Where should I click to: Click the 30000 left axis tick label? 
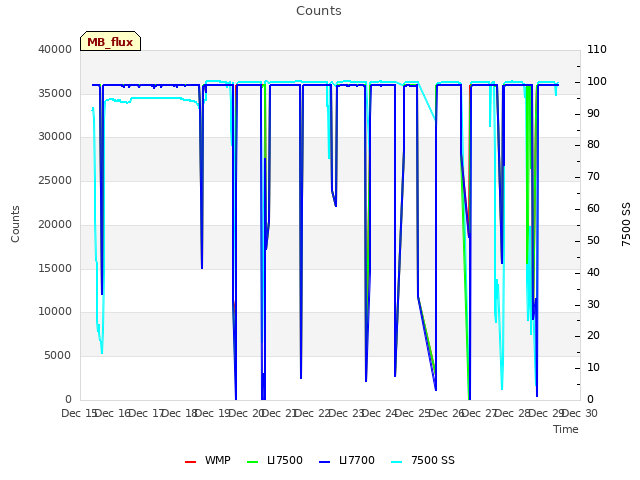[55, 137]
